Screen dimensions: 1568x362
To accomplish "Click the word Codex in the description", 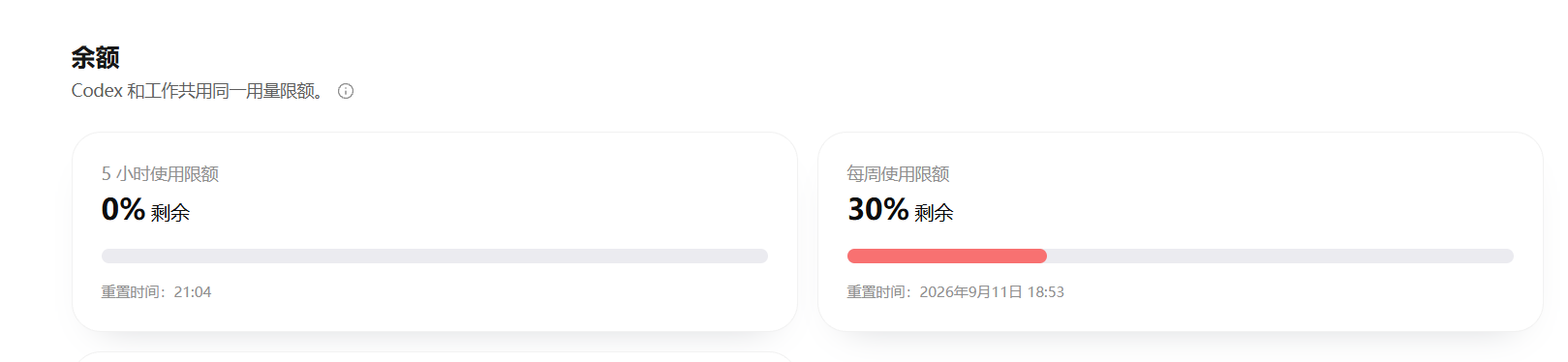I will click(97, 91).
